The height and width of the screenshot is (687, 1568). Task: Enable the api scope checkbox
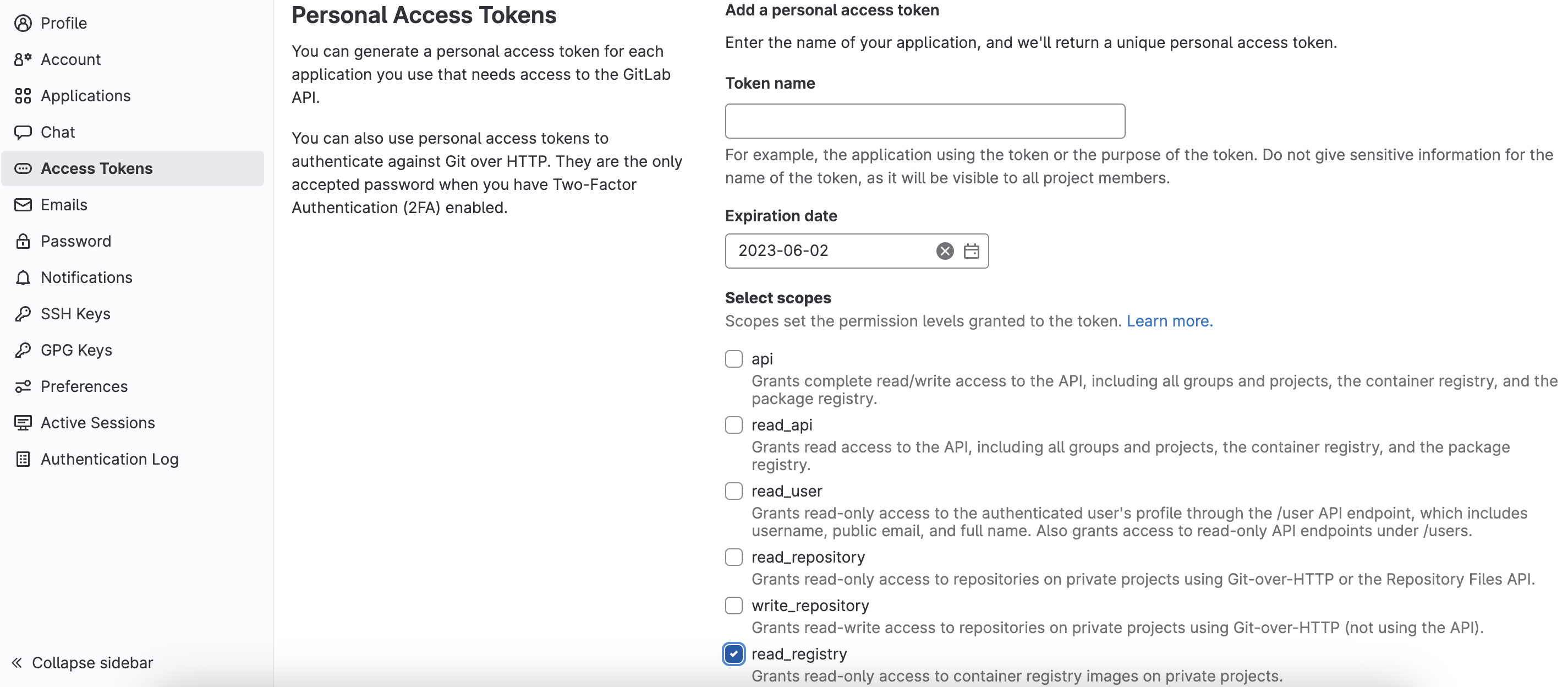(x=733, y=359)
